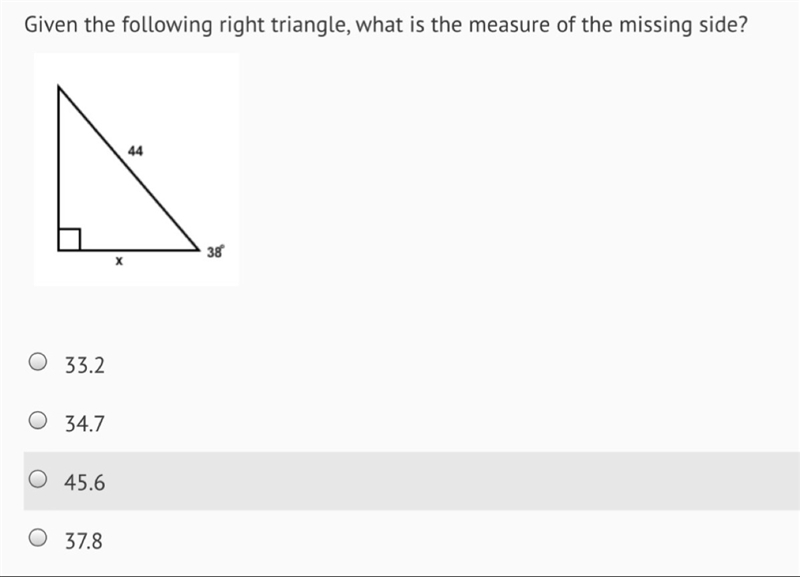The image size is (800, 577).
Task: Click the right-angle square marker
Action: tap(69, 240)
